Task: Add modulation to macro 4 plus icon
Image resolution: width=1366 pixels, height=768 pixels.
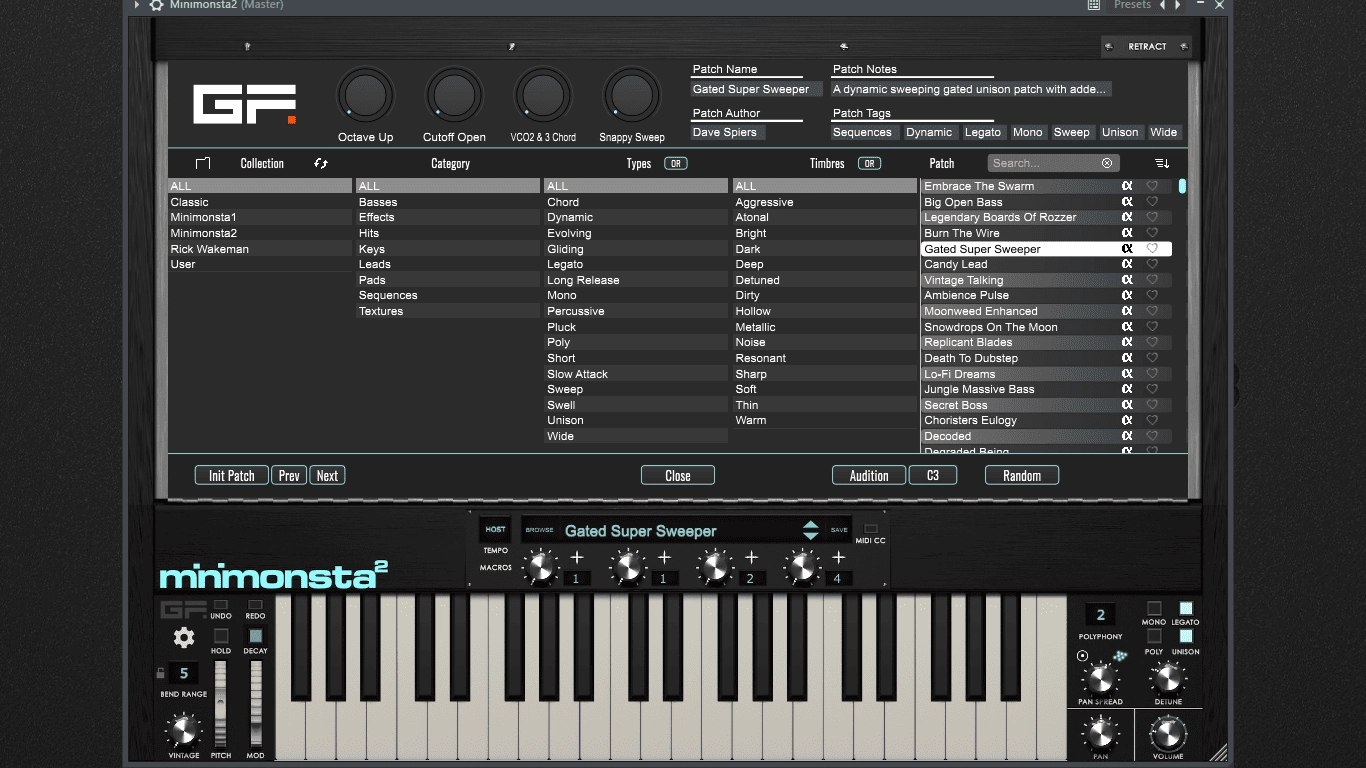Action: (x=839, y=558)
